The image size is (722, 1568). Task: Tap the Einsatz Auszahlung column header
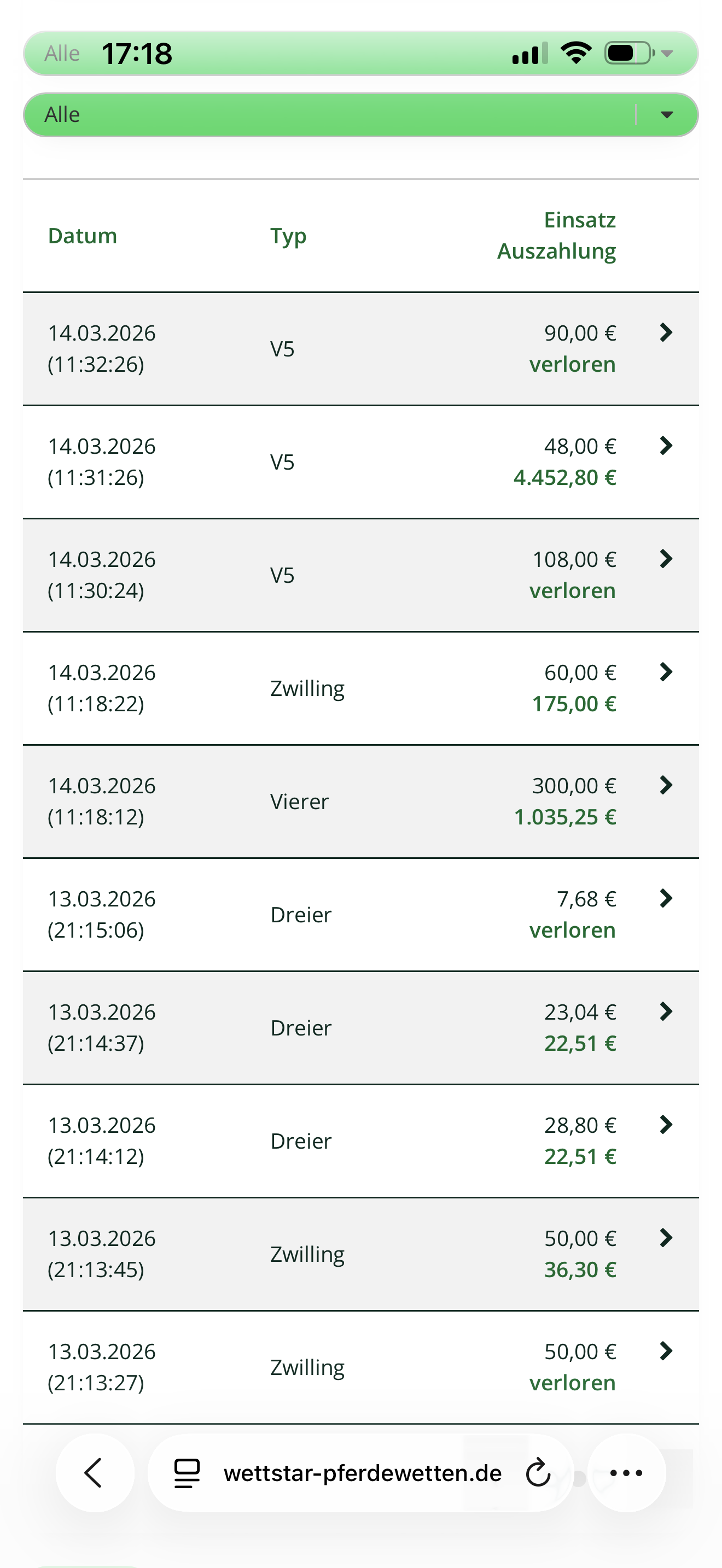click(x=556, y=236)
